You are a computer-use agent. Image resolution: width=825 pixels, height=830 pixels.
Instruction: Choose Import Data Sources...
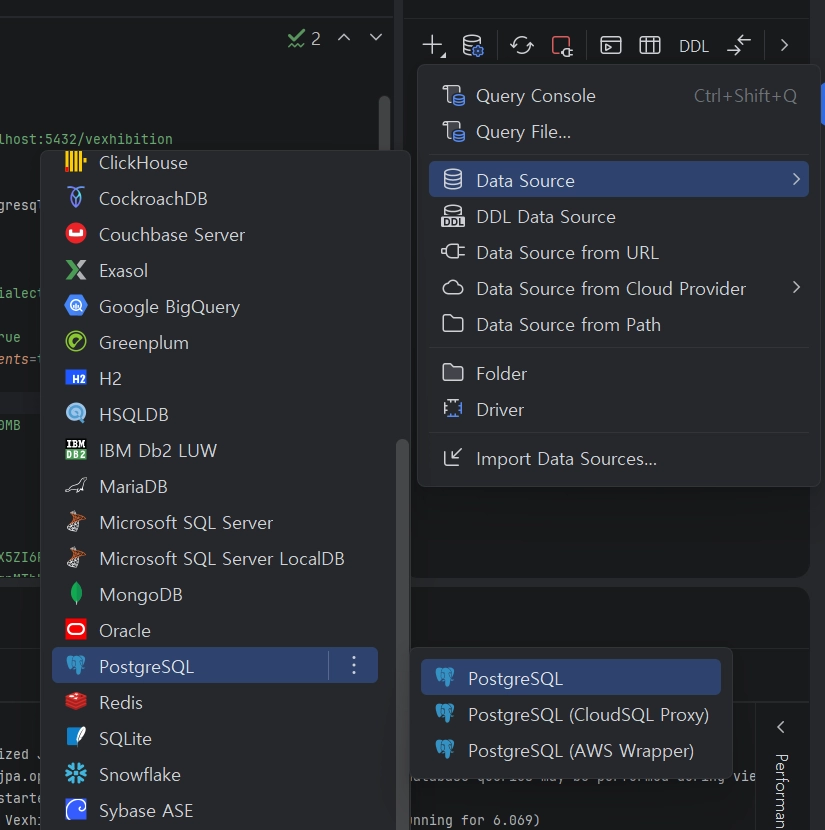point(619,458)
